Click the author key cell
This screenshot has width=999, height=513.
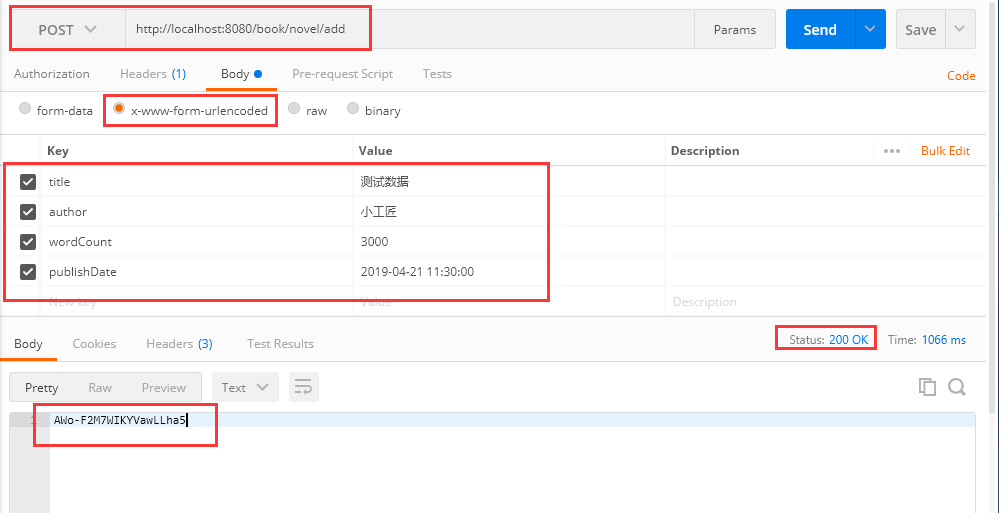(x=197, y=212)
